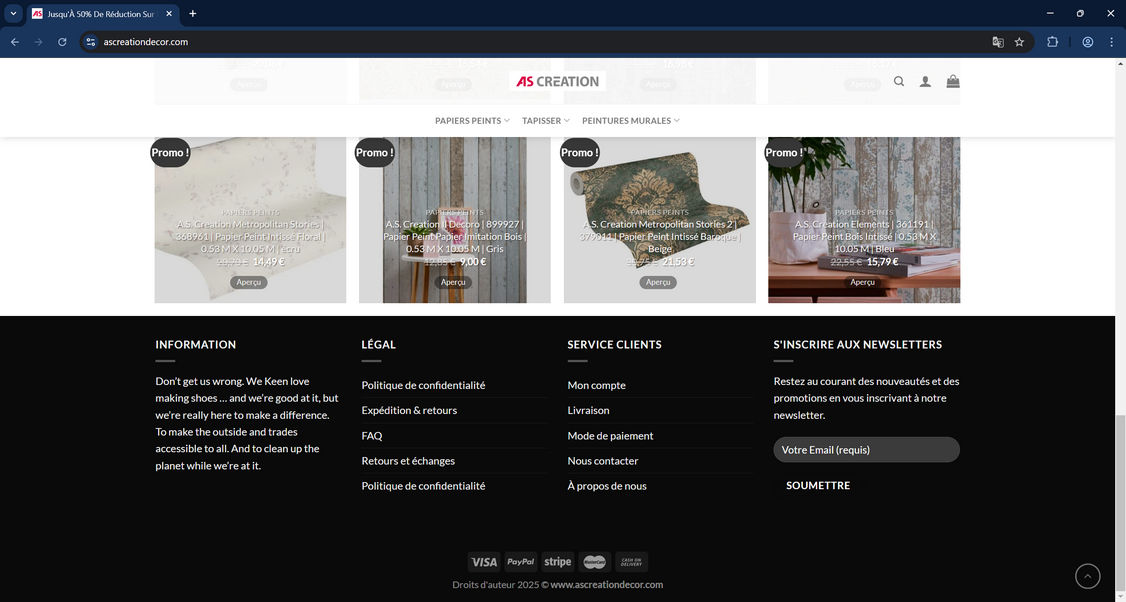
Task: Open Retours et échanges link
Action: tap(408, 460)
